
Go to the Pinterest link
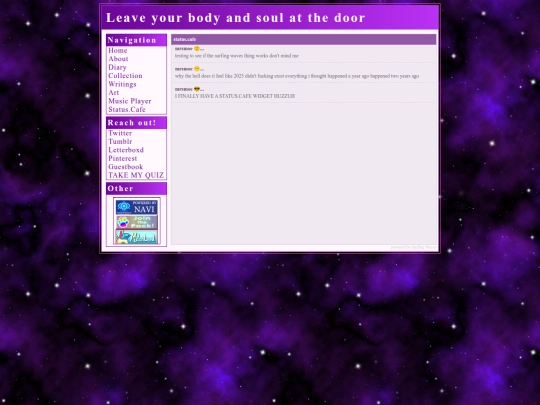(x=123, y=158)
